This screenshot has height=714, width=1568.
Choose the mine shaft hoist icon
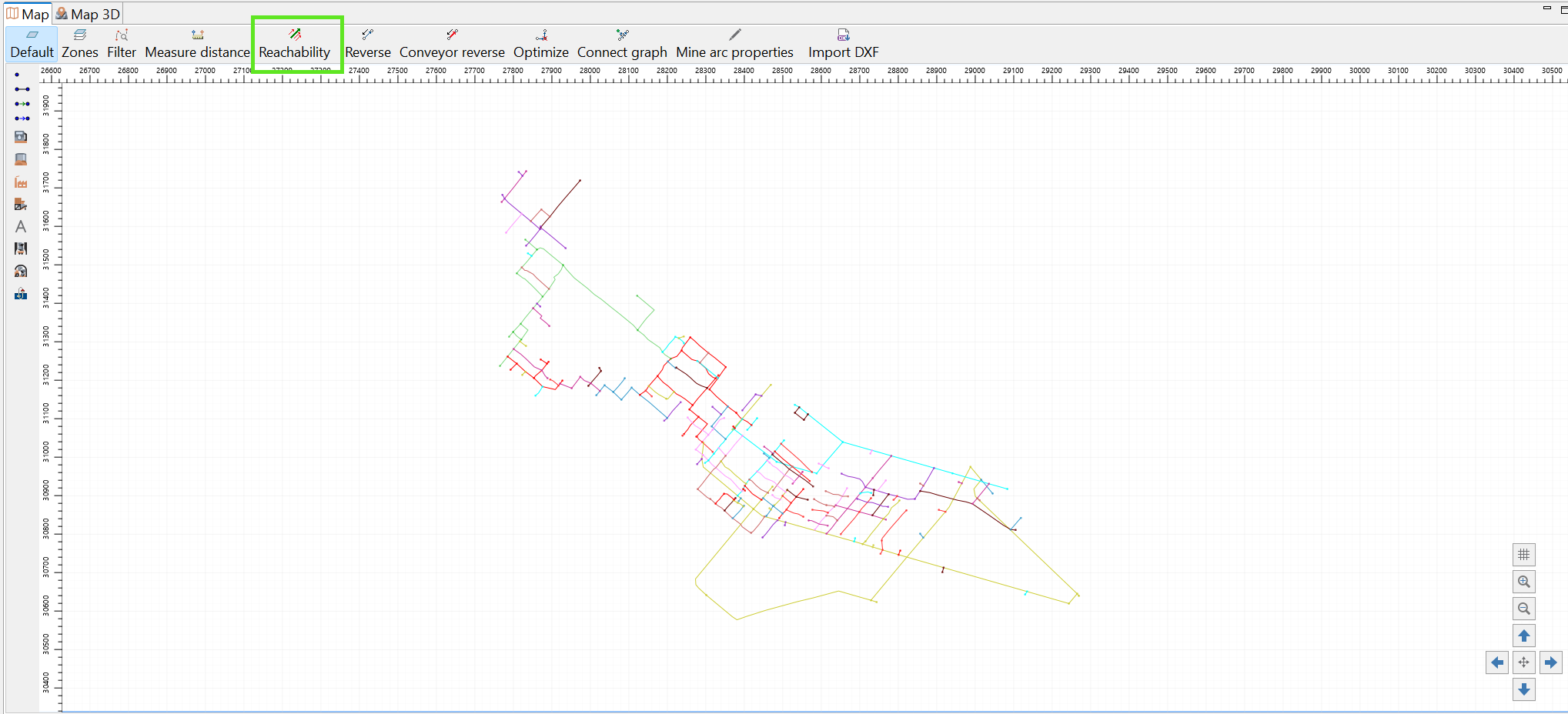click(21, 249)
